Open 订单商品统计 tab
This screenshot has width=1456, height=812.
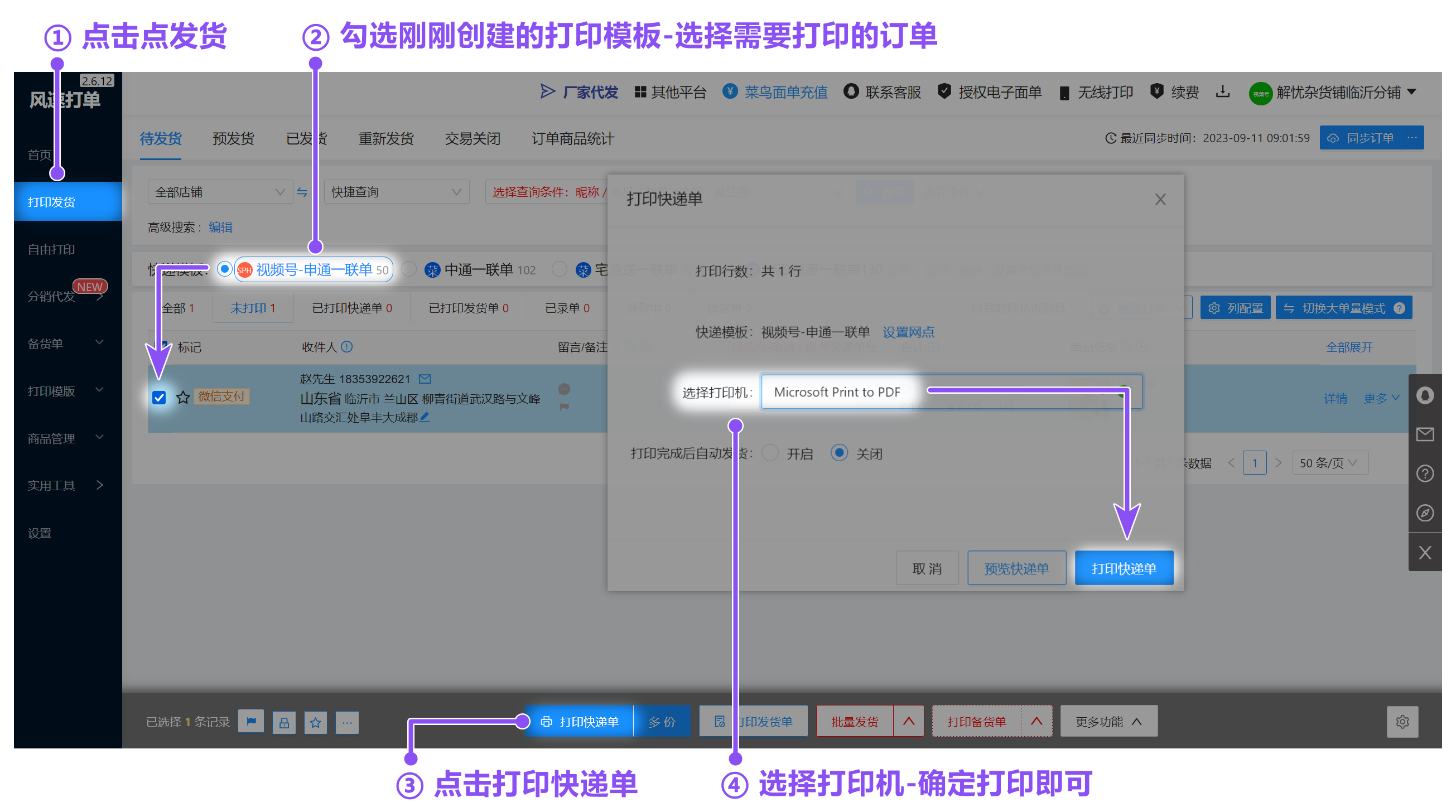(572, 138)
